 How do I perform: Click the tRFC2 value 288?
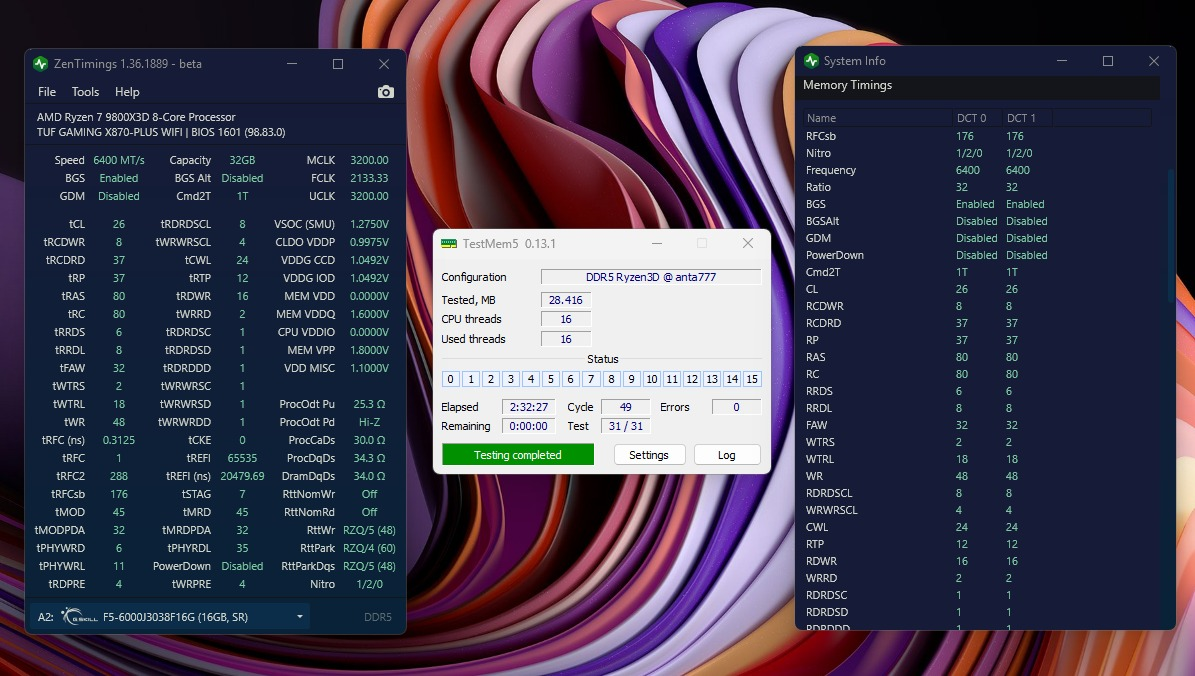(119, 476)
